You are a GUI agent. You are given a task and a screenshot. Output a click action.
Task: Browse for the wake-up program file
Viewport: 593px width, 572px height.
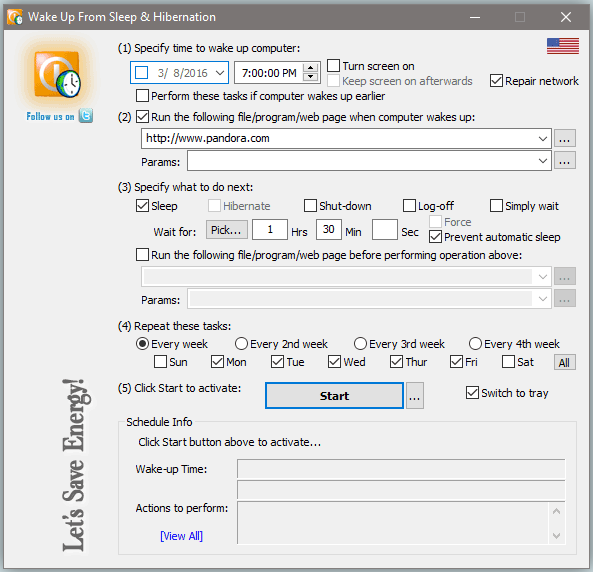[565, 138]
